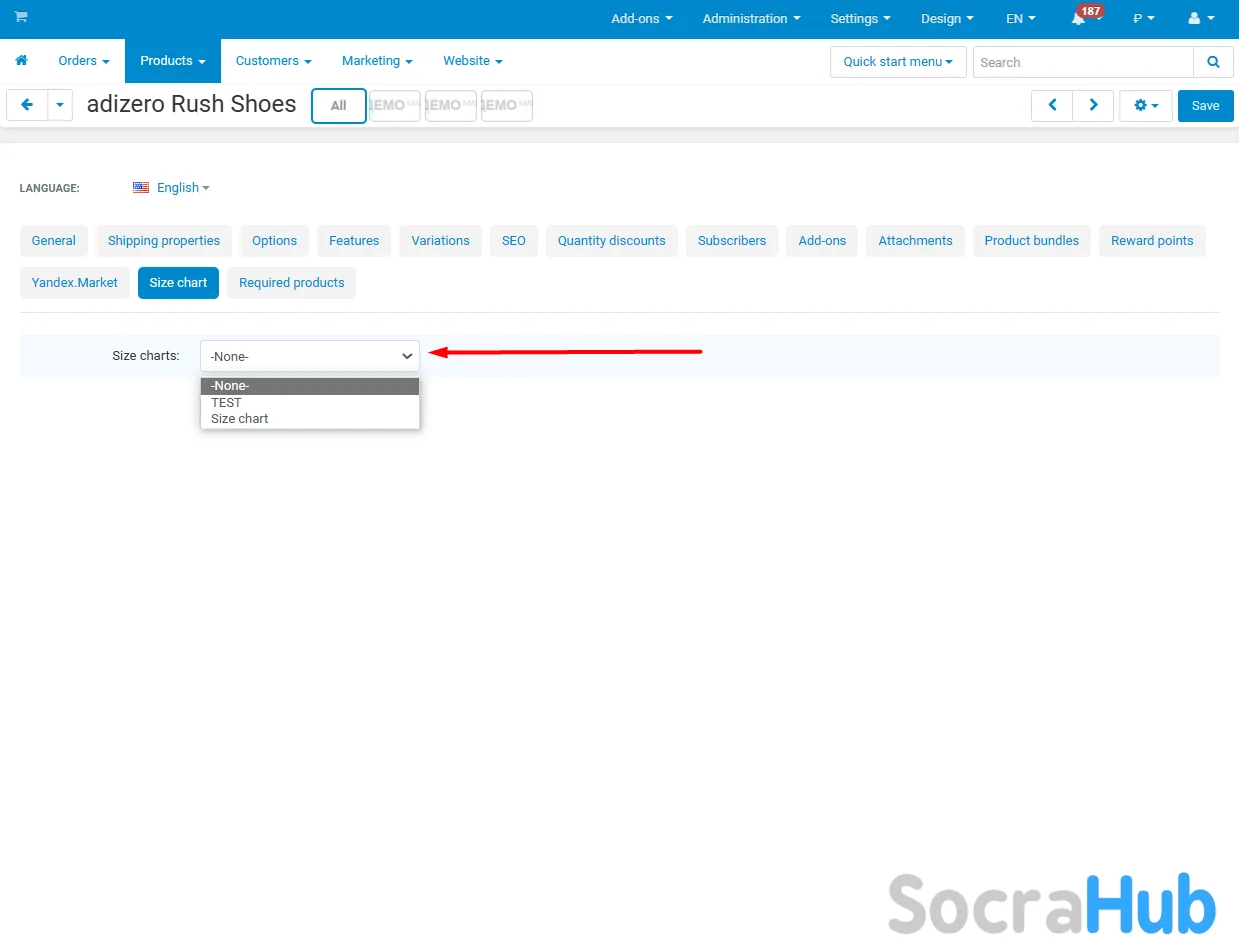This screenshot has height=939, width=1239.
Task: Open the gear actions menu
Action: click(x=1145, y=105)
